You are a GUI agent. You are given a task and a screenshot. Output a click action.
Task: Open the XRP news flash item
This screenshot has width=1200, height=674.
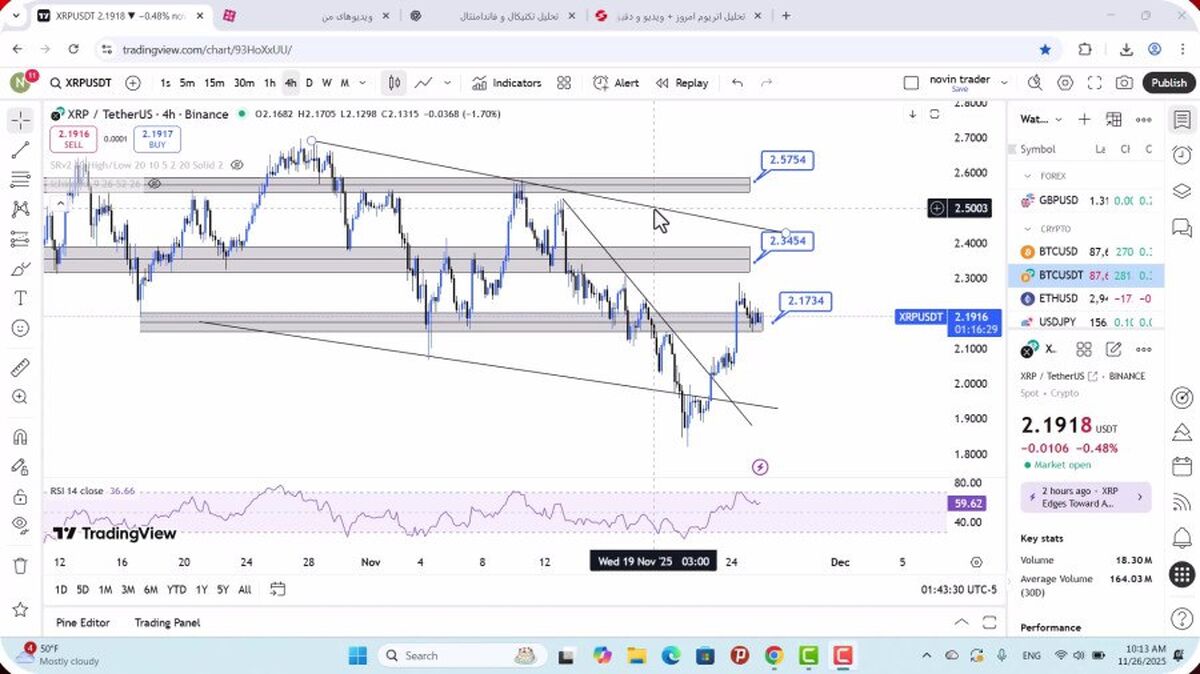coord(1086,497)
